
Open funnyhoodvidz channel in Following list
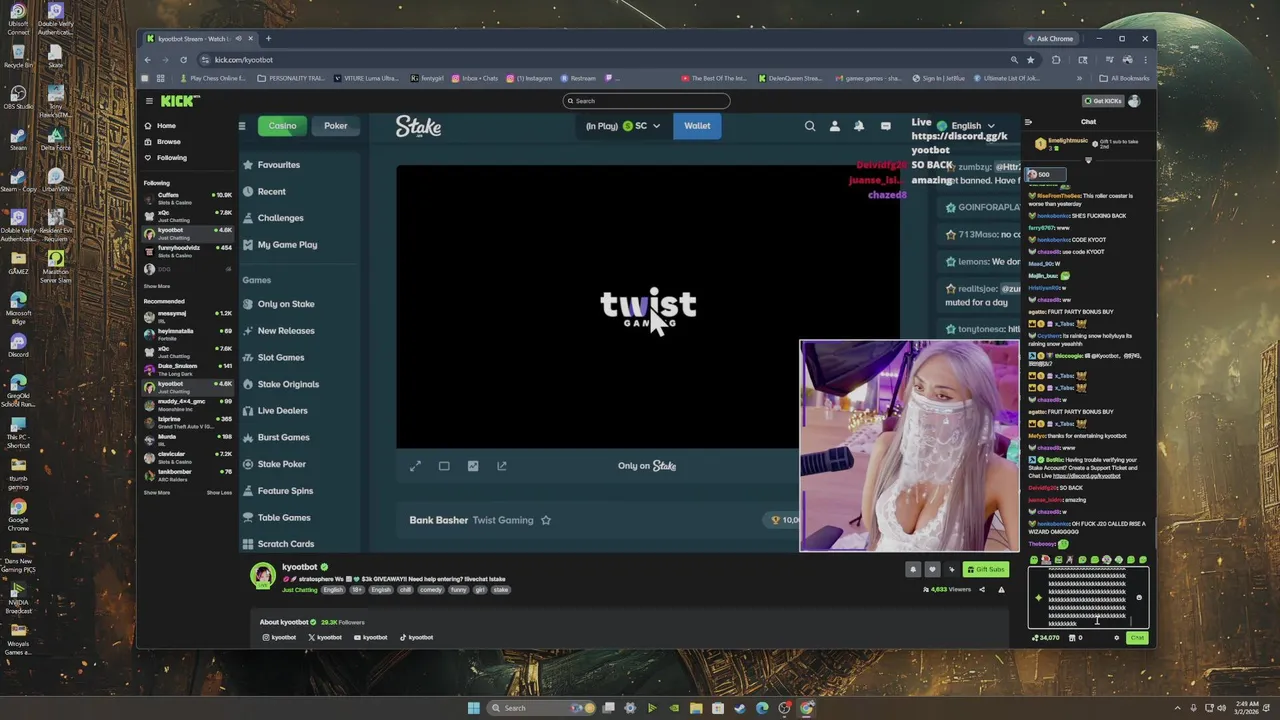[x=188, y=251]
